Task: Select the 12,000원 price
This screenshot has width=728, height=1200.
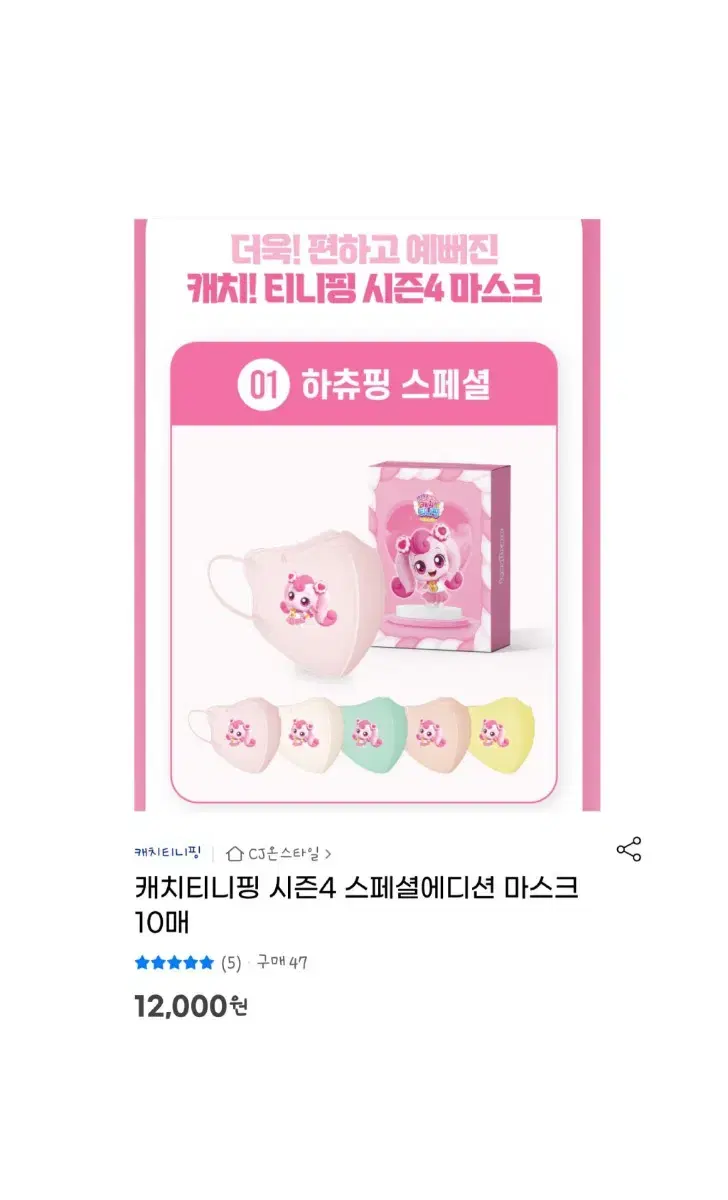Action: [190, 1007]
